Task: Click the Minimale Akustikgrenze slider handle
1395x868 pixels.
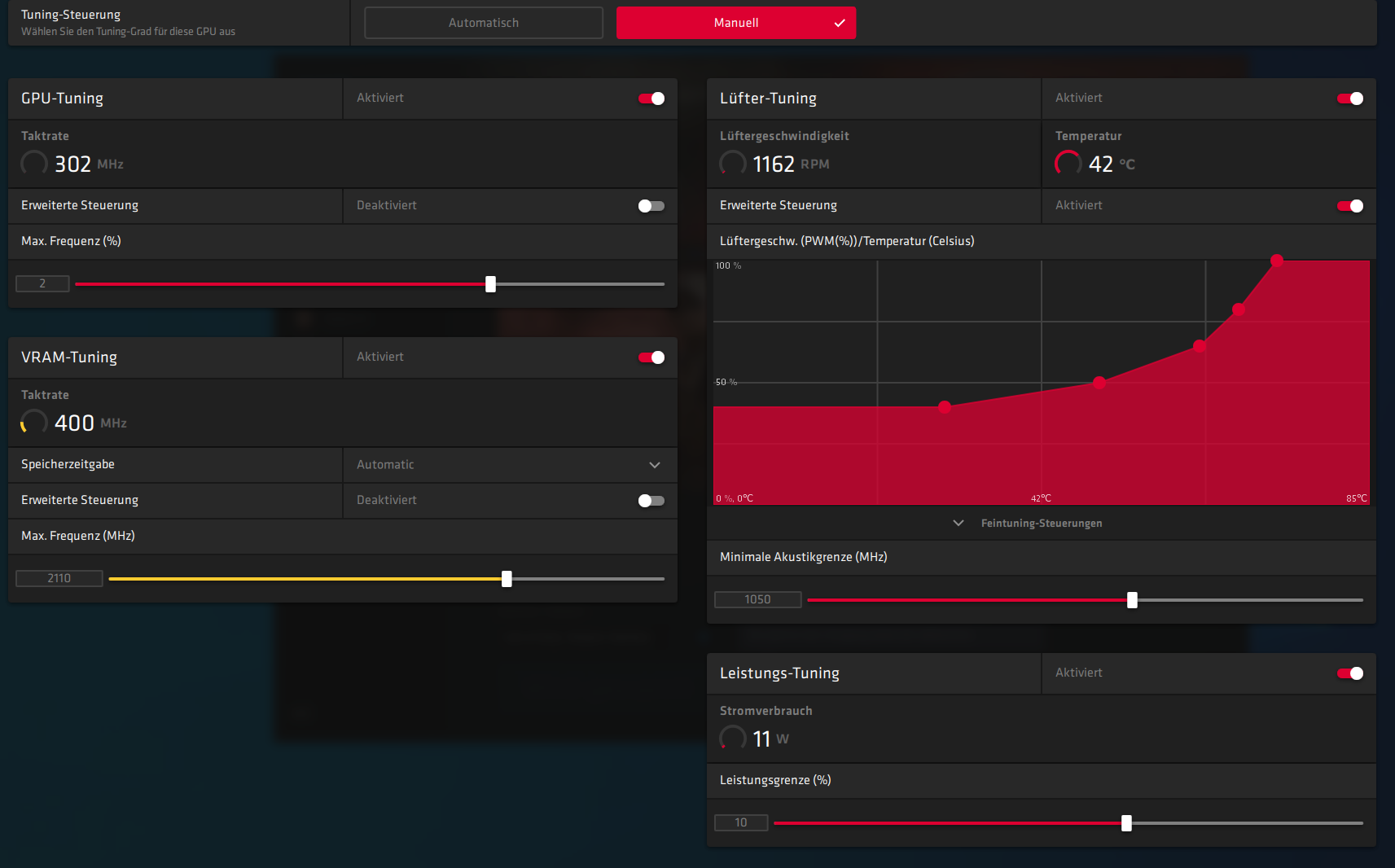Action: click(x=1132, y=600)
